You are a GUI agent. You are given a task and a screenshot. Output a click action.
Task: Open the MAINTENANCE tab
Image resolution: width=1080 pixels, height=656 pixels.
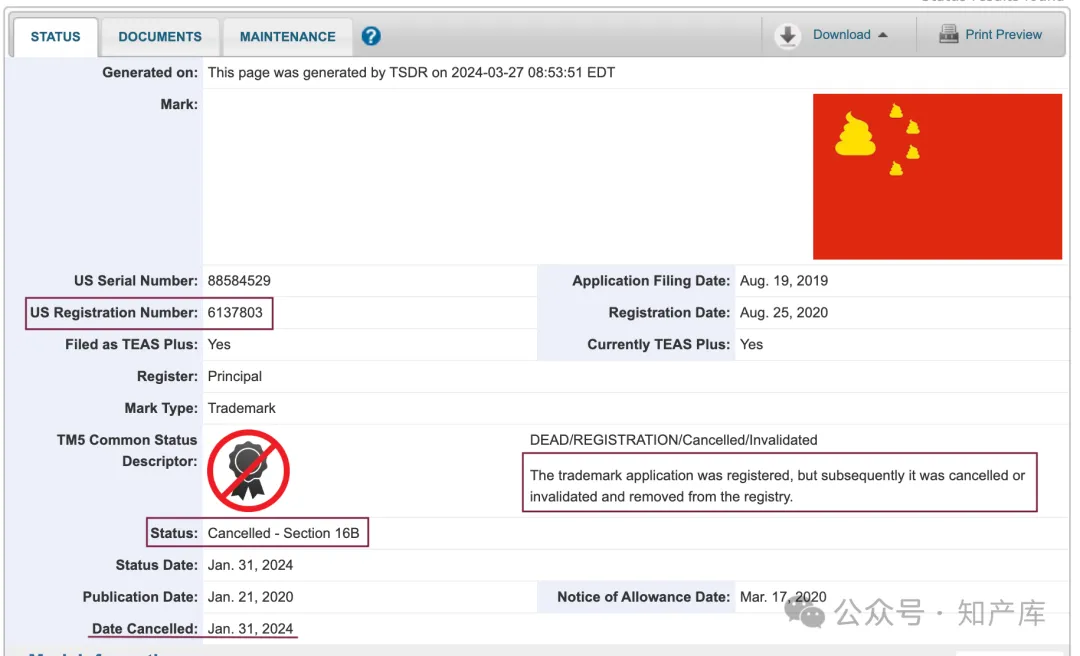coord(287,37)
